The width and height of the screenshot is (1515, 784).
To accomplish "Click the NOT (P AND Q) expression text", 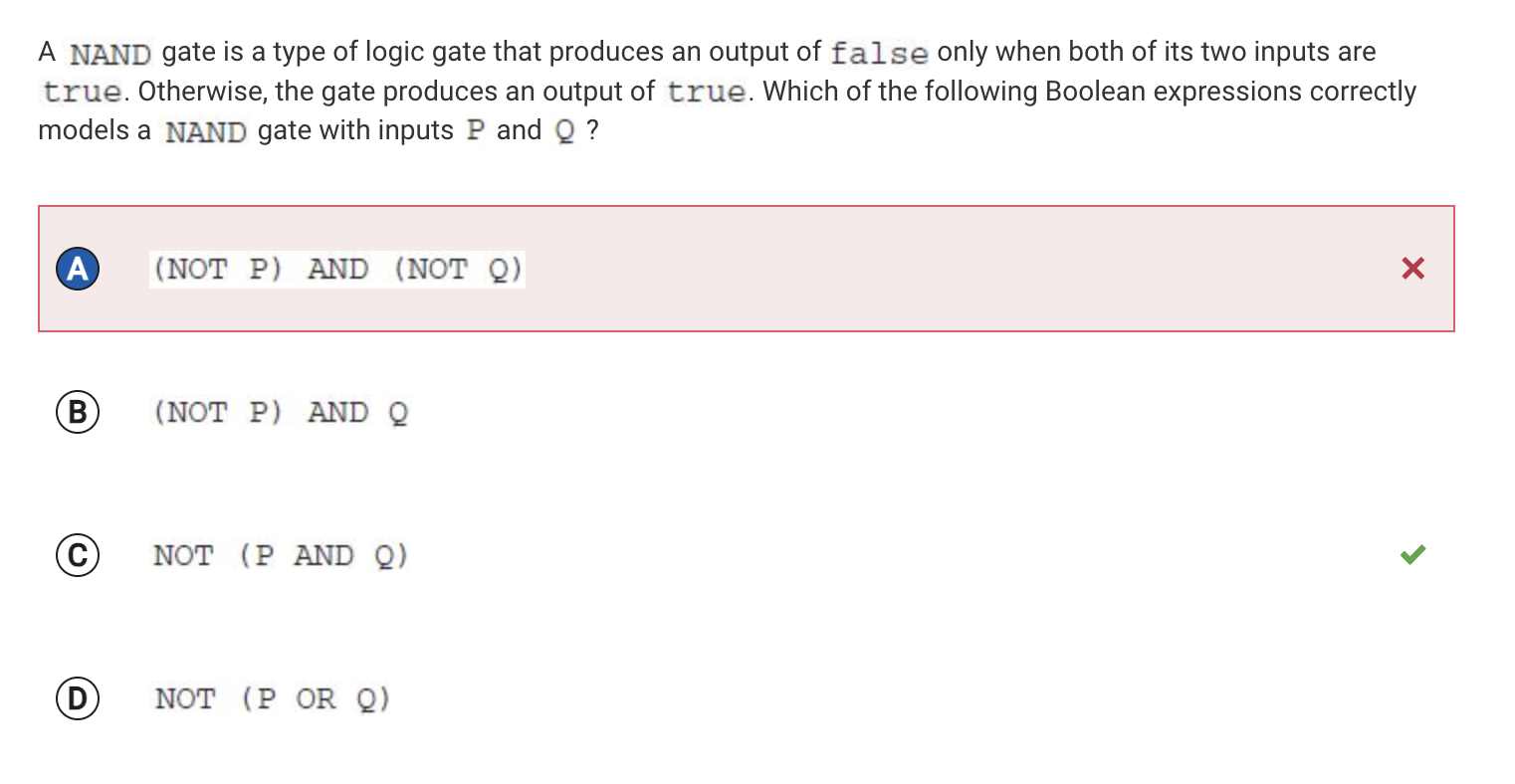I will (281, 555).
